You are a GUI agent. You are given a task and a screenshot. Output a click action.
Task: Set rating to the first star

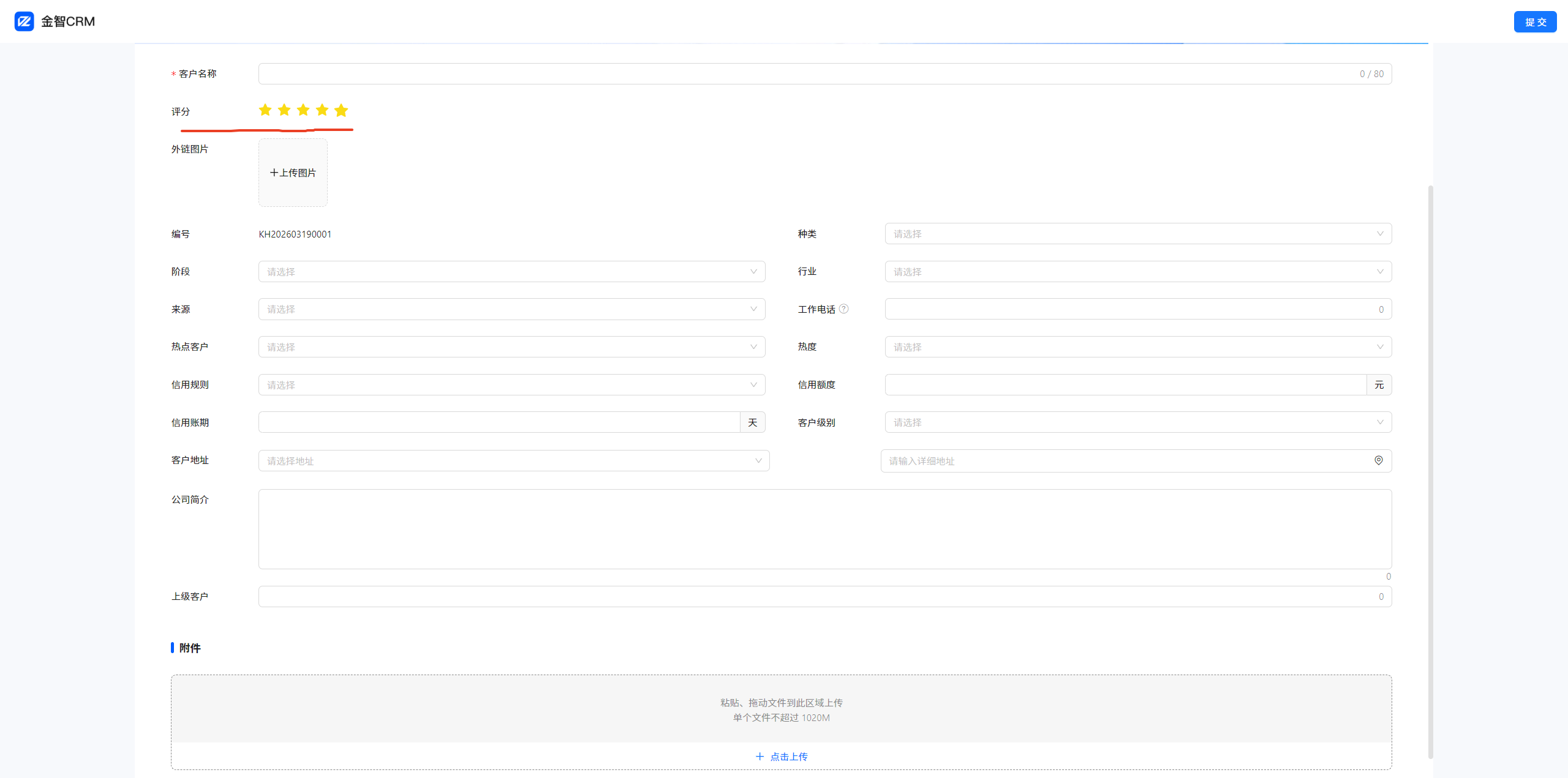[x=265, y=110]
